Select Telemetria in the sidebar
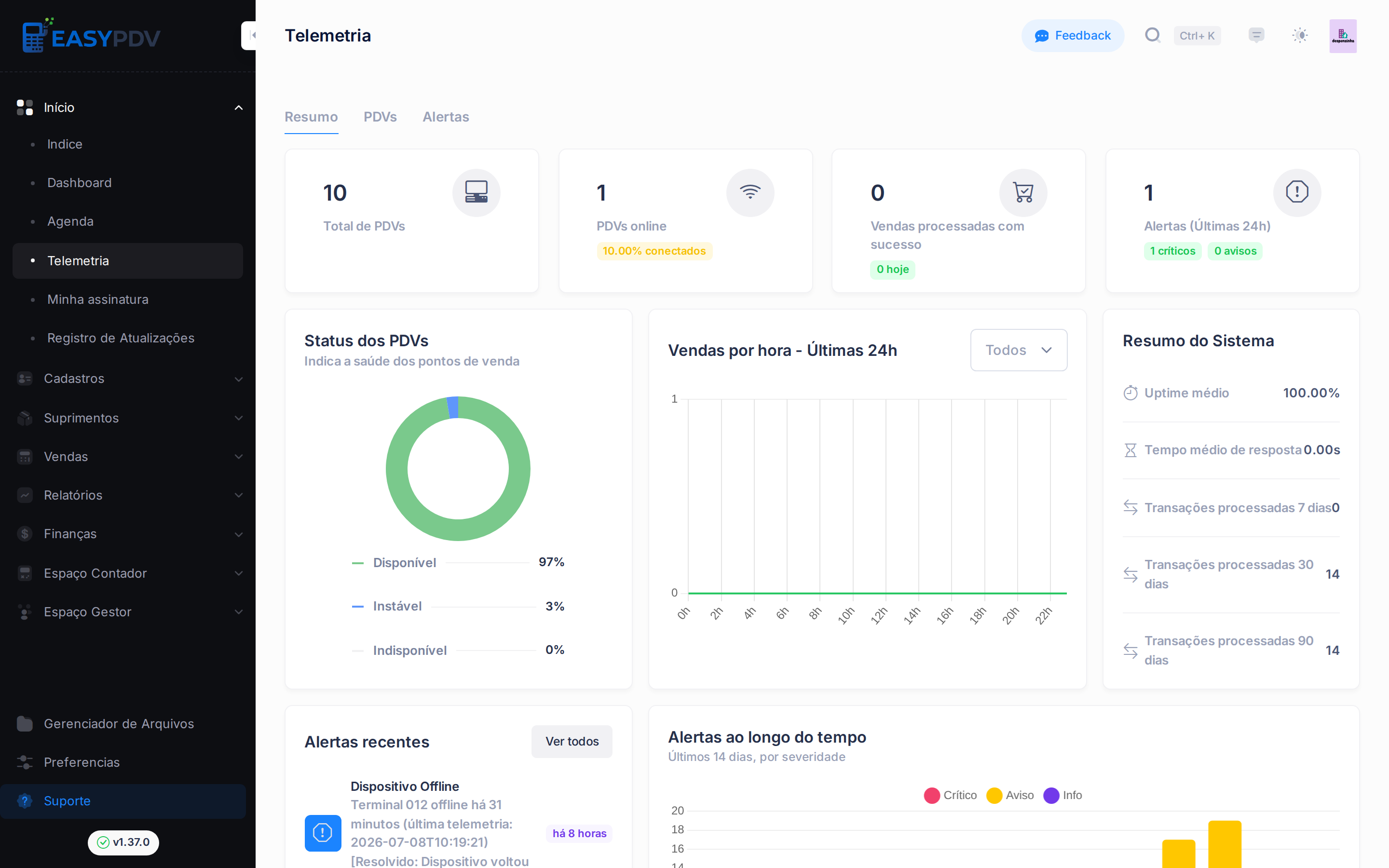 pyautogui.click(x=127, y=260)
